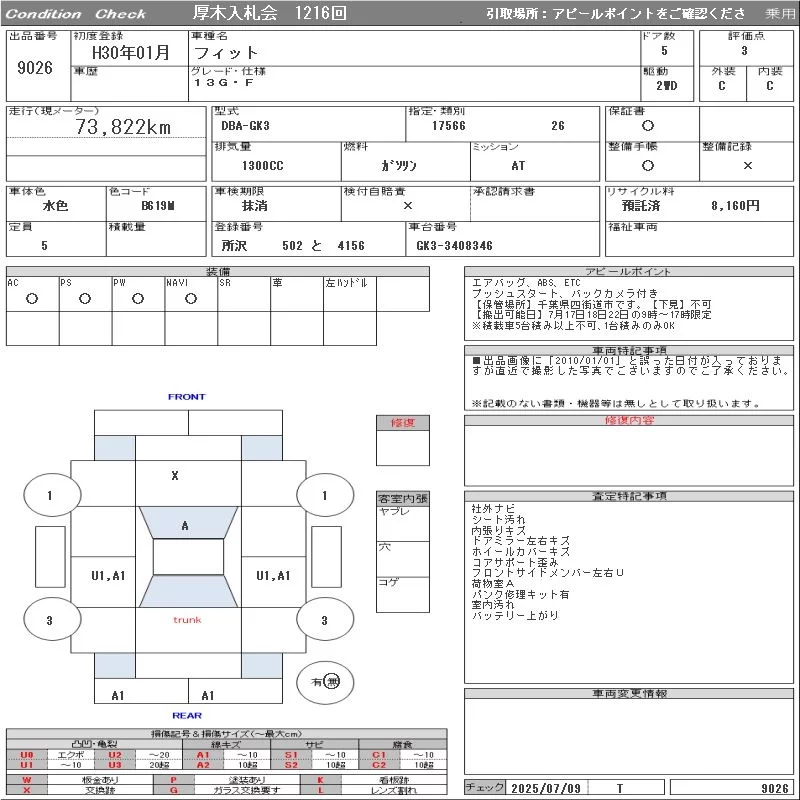Click color code B619M
The width and height of the screenshot is (800, 800).
158,206
